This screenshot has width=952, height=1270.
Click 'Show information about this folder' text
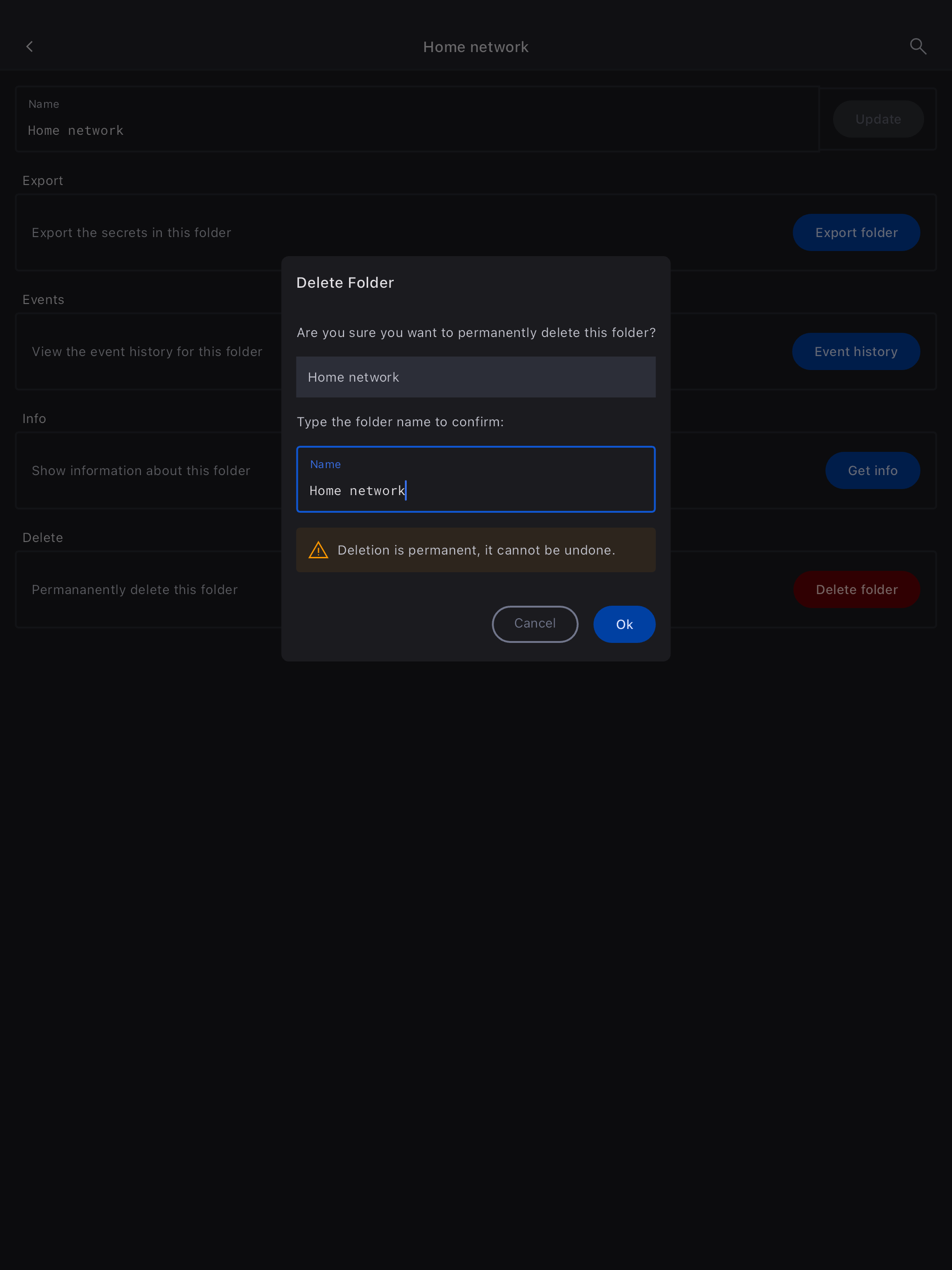pyautogui.click(x=141, y=471)
